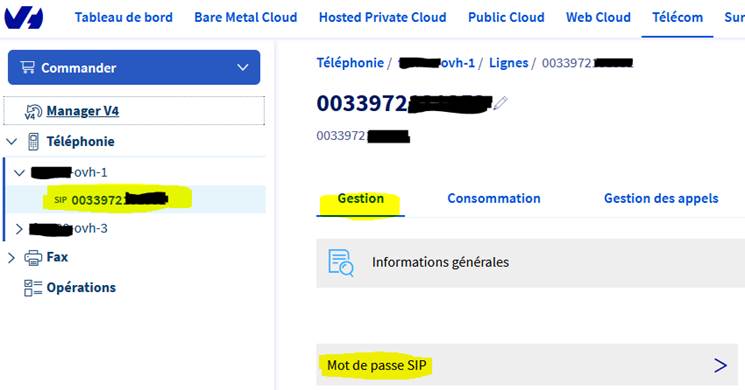
Task: Go to Bare Metal Cloud
Action: tap(246, 18)
